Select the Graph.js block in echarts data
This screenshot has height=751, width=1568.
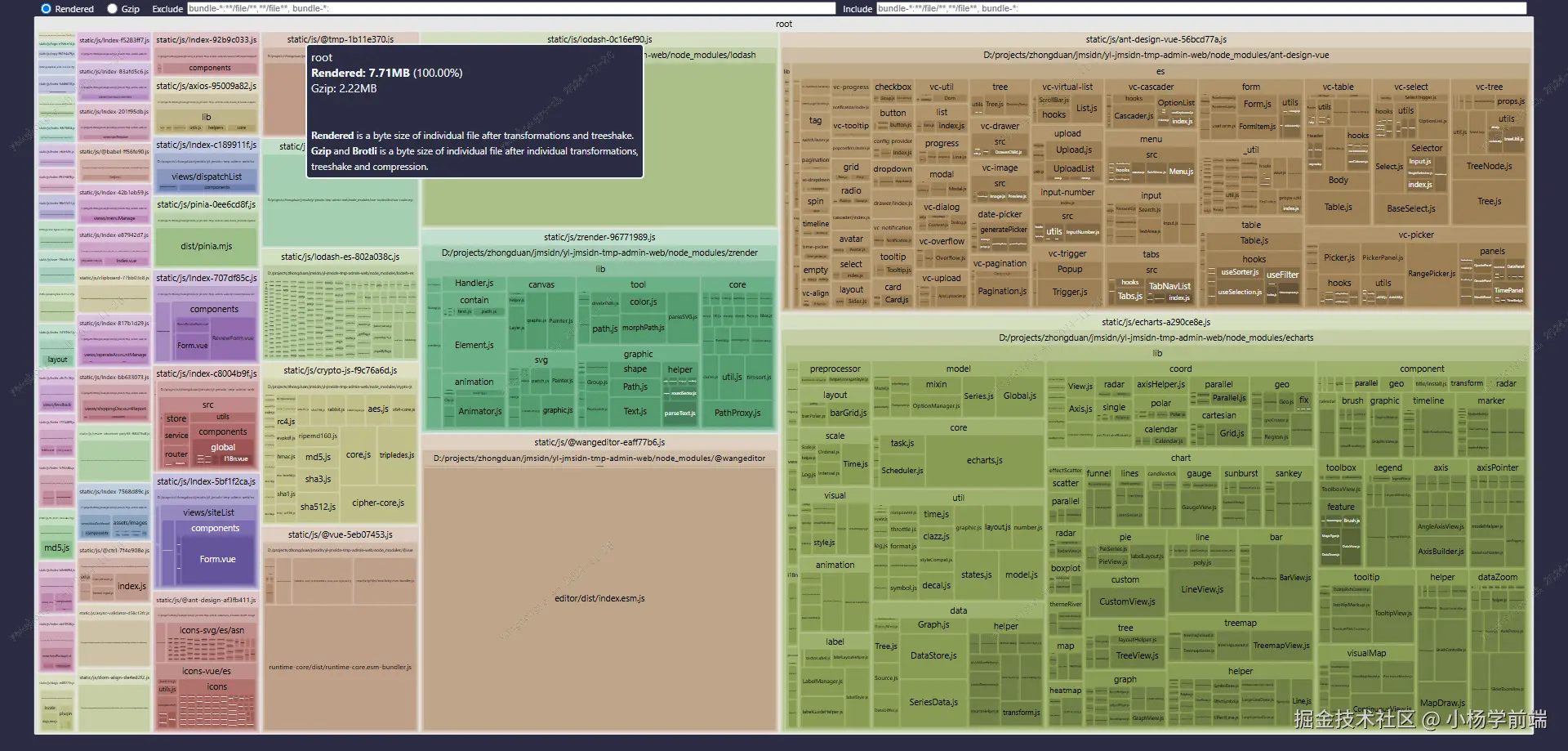[933, 624]
